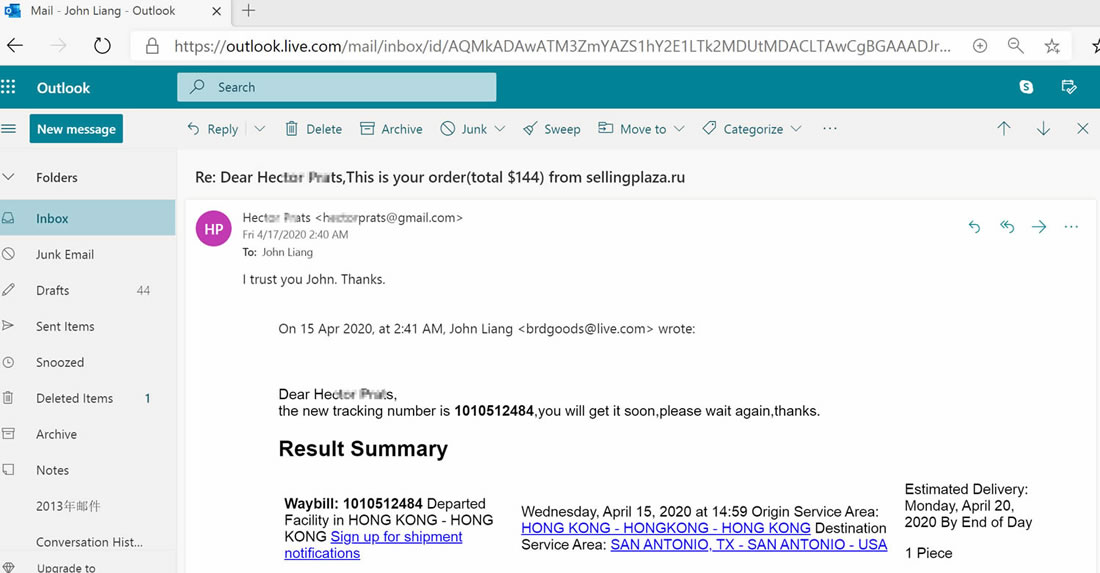Click into the Search box
The image size is (1100, 573).
336,87
